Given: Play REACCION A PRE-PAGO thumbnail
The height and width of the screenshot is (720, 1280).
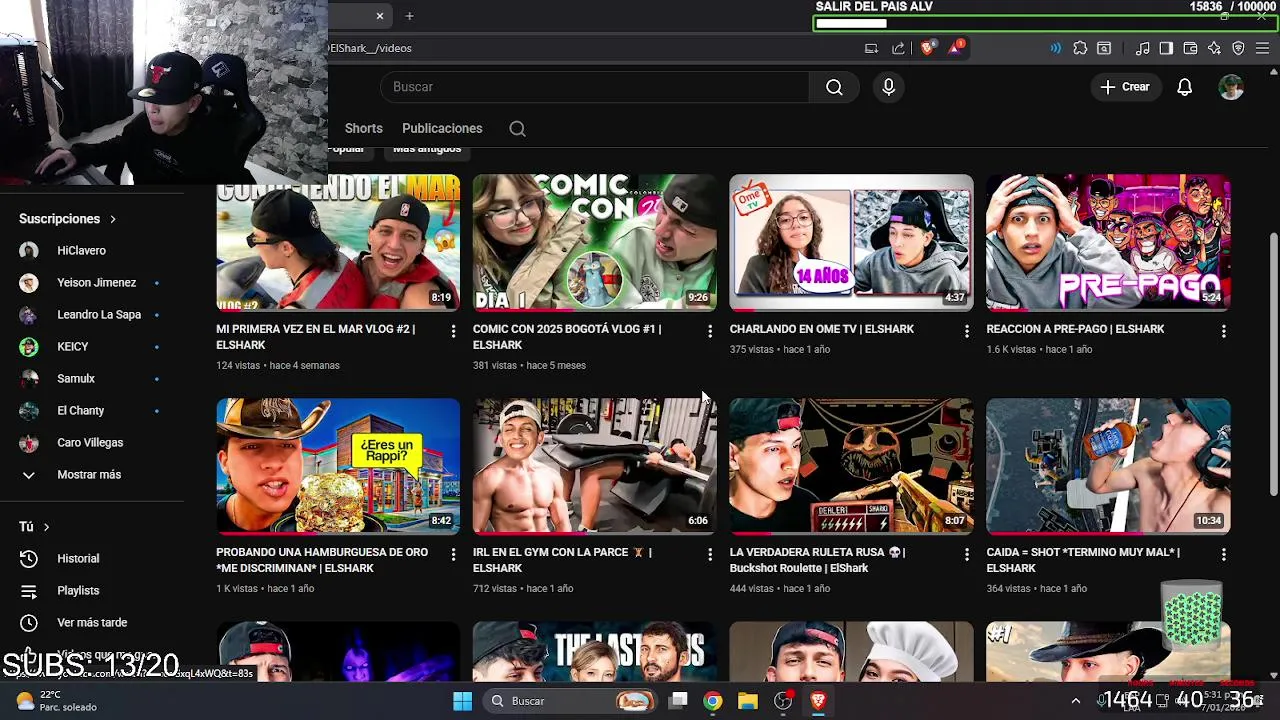Looking at the screenshot, I should click(x=1108, y=242).
